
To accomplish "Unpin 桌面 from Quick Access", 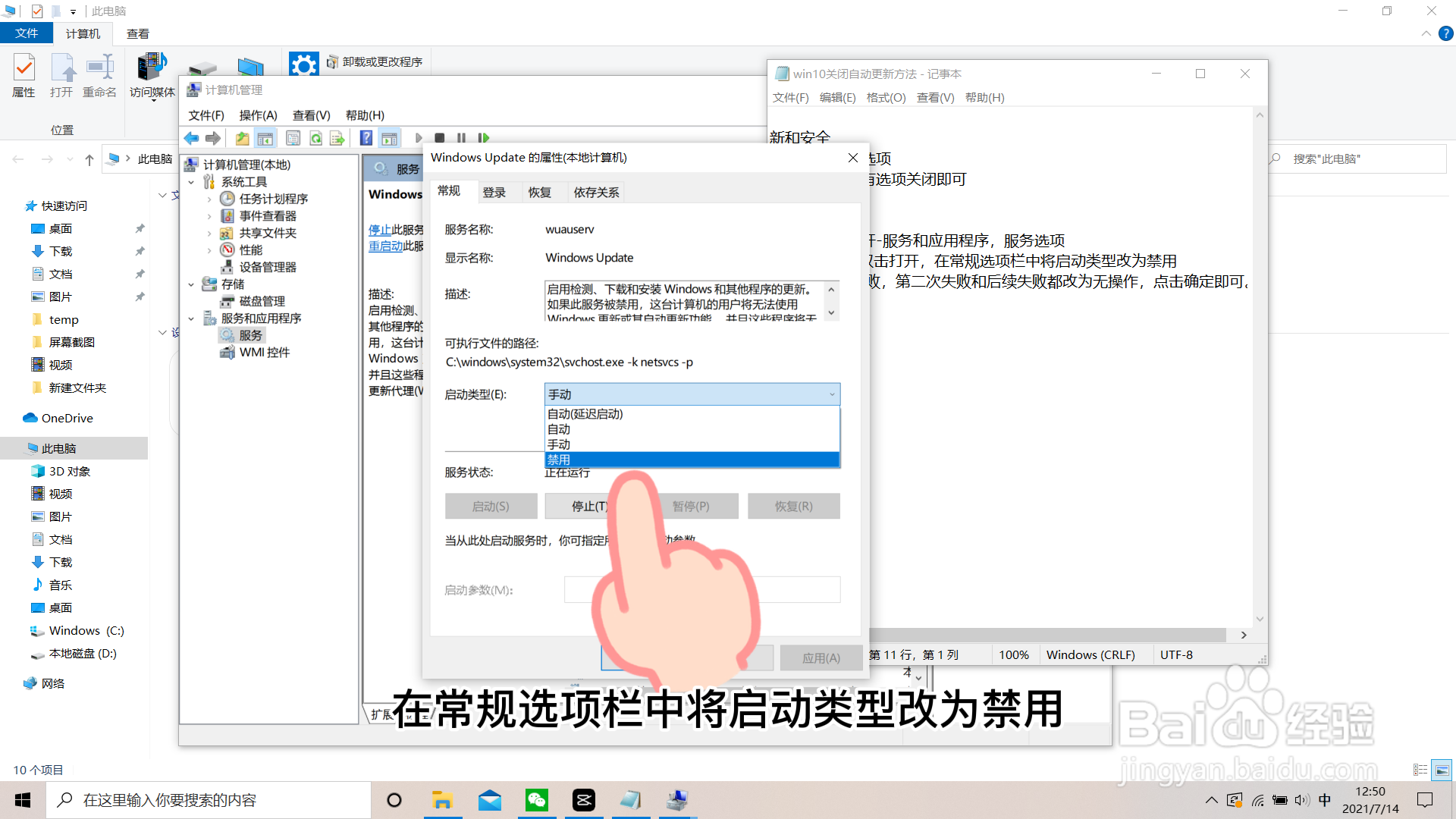I will click(140, 228).
